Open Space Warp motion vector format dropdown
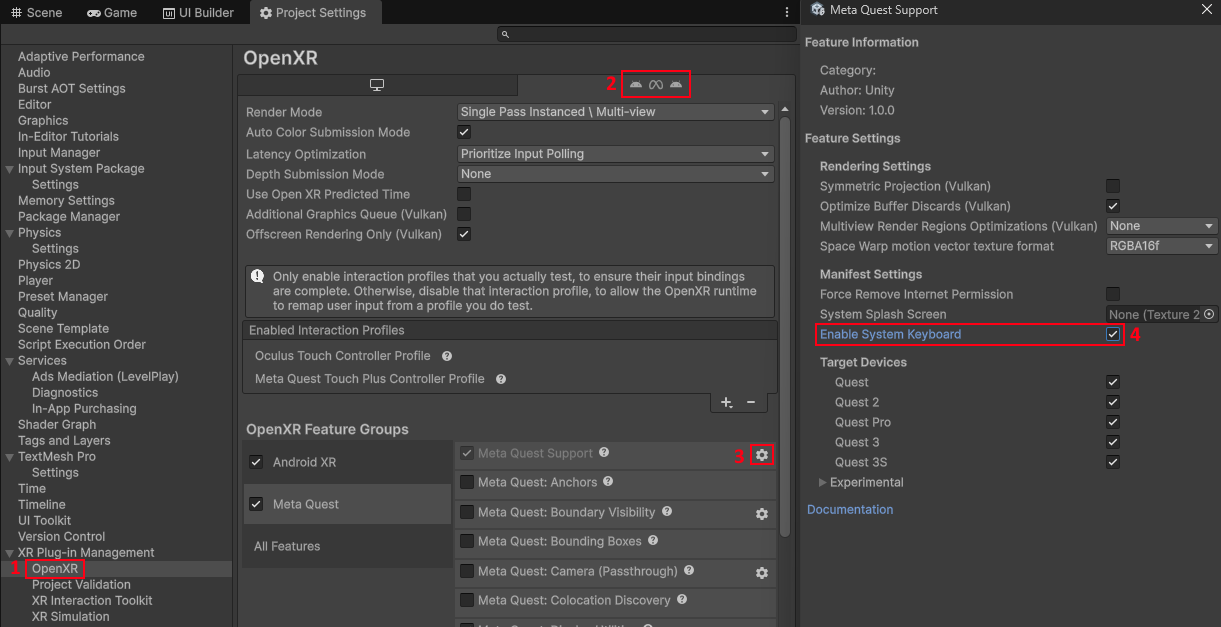Image resolution: width=1221 pixels, height=627 pixels. (1162, 246)
